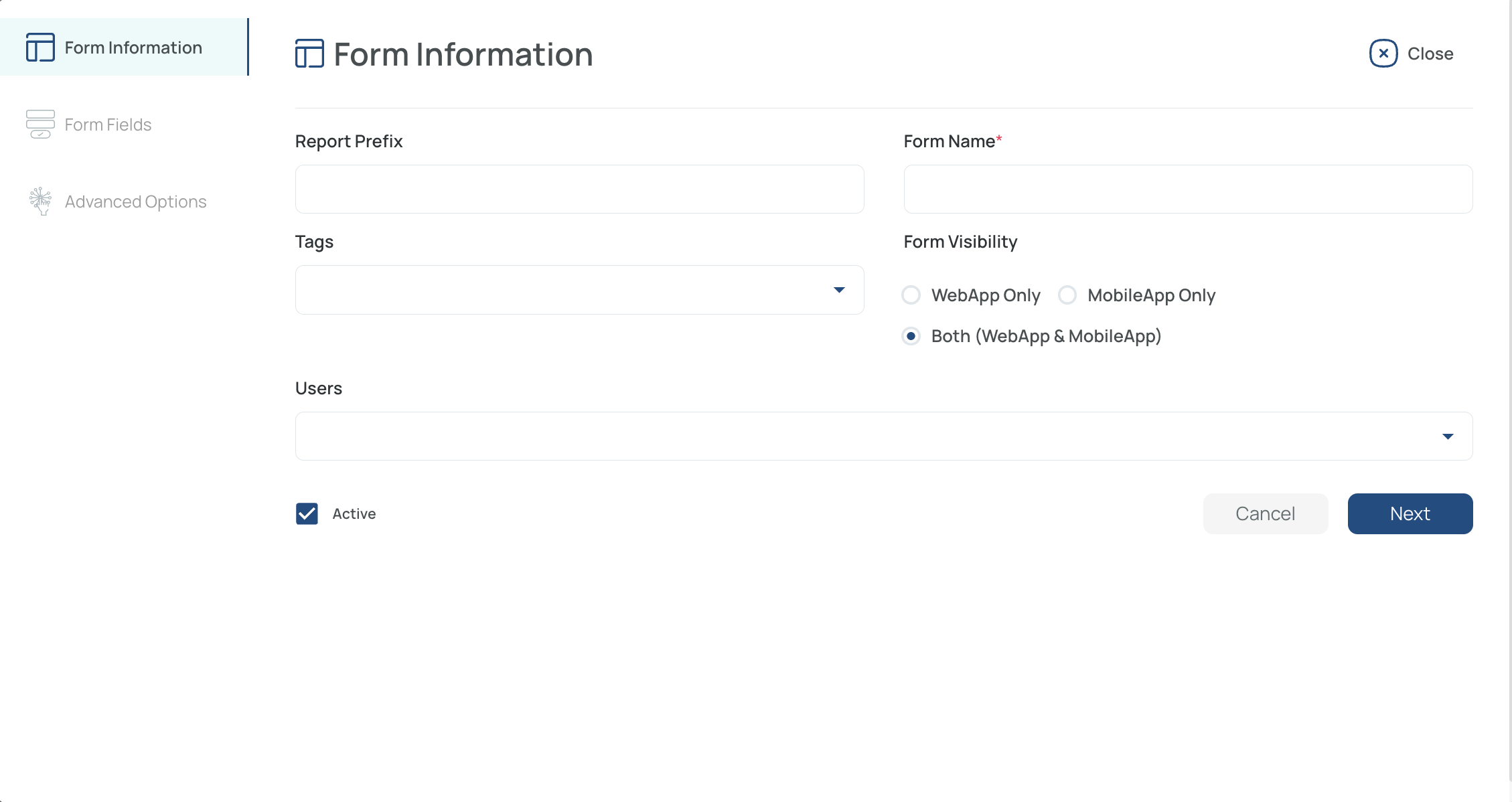Select the MobileApp Only radio button
Screen dimensions: 1512x802
coord(1067,295)
